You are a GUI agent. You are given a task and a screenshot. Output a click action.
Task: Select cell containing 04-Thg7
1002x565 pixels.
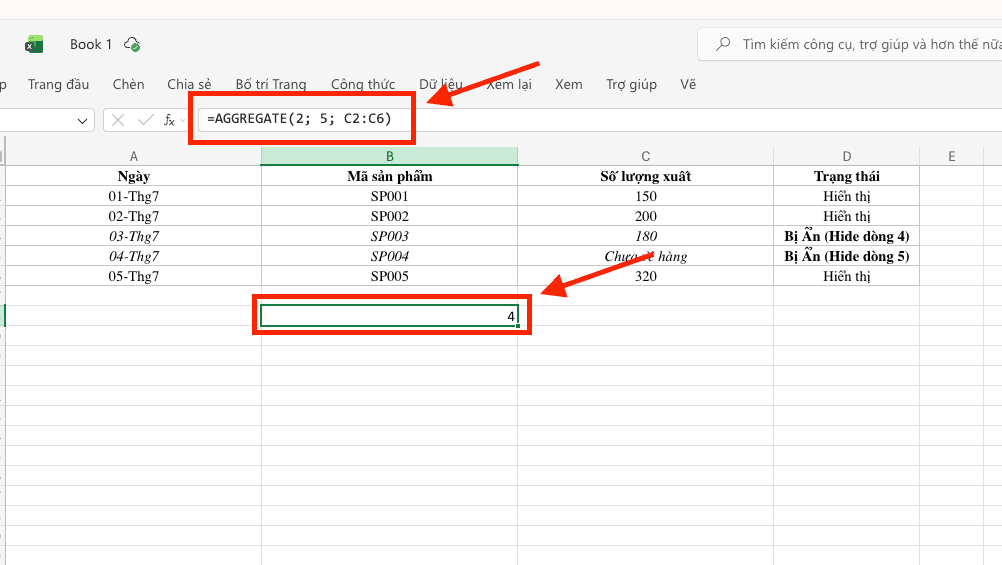tap(134, 256)
